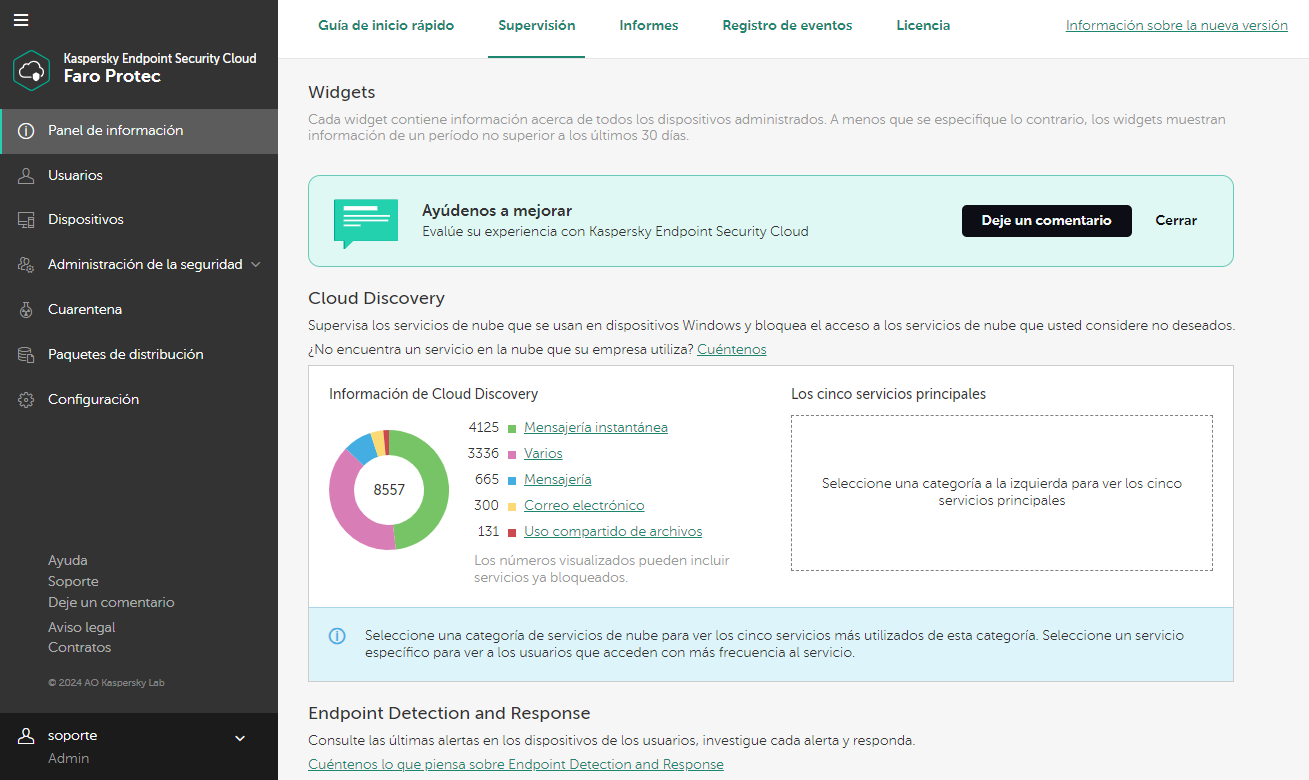
Task: Click the feedback chat bubble icon
Action: click(365, 223)
